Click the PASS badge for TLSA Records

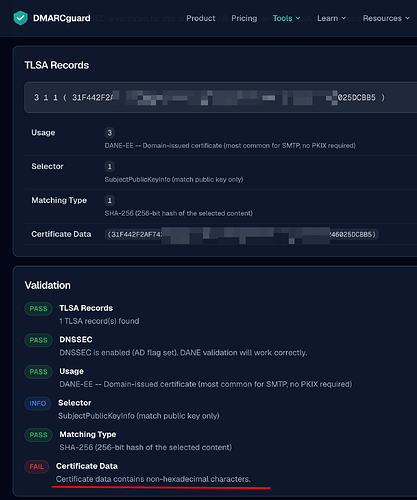38,309
